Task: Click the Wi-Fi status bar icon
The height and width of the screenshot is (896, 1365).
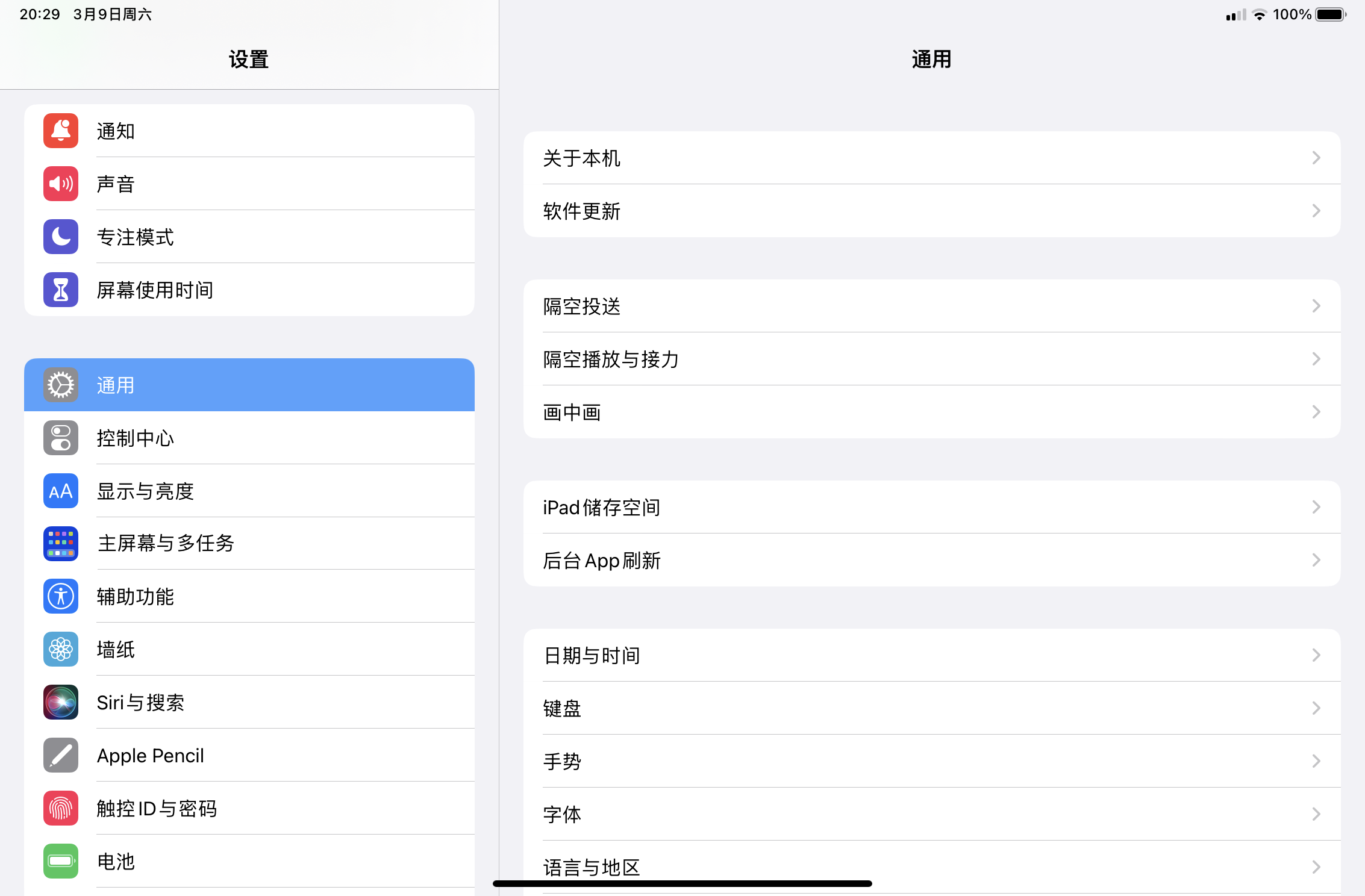Action: pos(1259,14)
